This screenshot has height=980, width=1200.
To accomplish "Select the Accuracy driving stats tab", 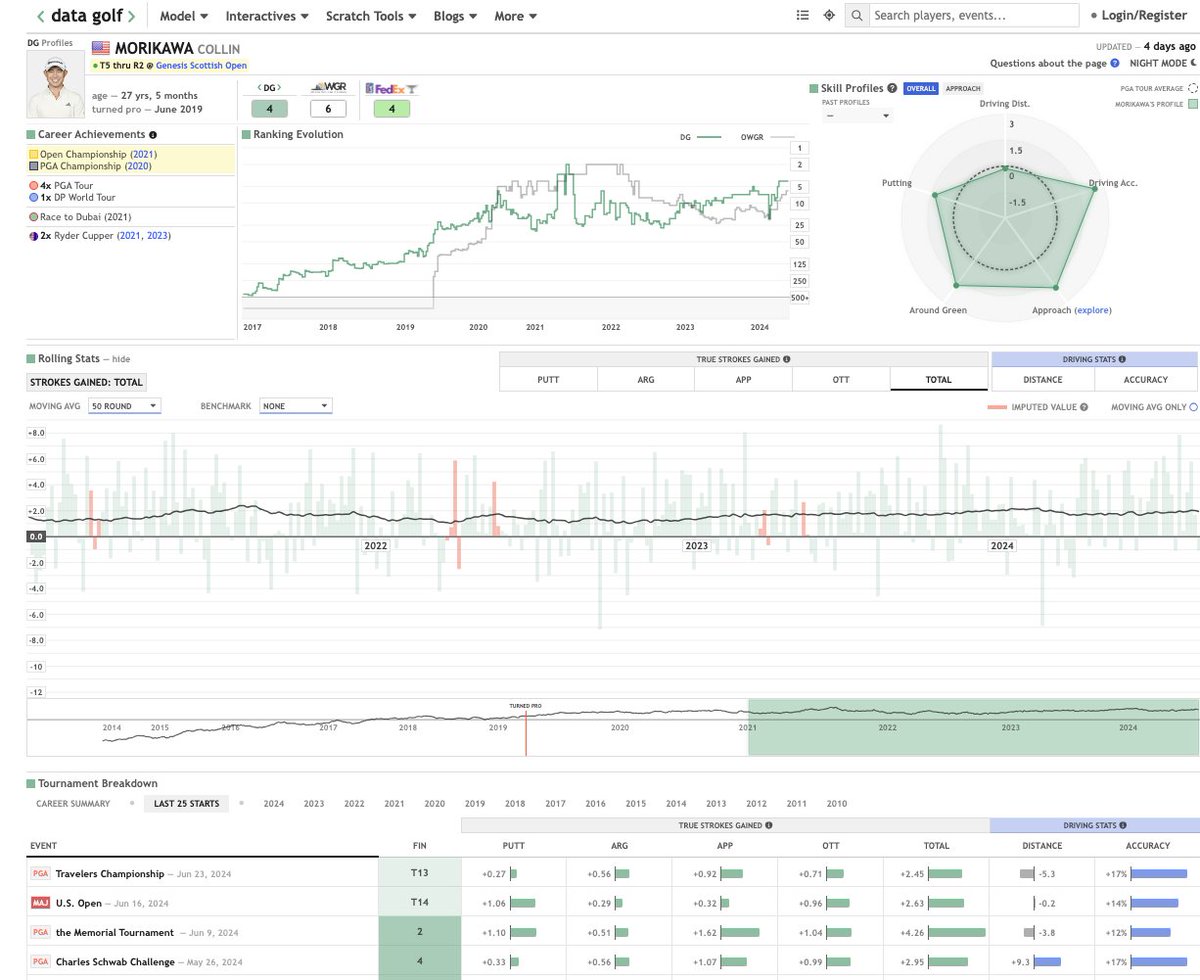I will [x=1146, y=379].
